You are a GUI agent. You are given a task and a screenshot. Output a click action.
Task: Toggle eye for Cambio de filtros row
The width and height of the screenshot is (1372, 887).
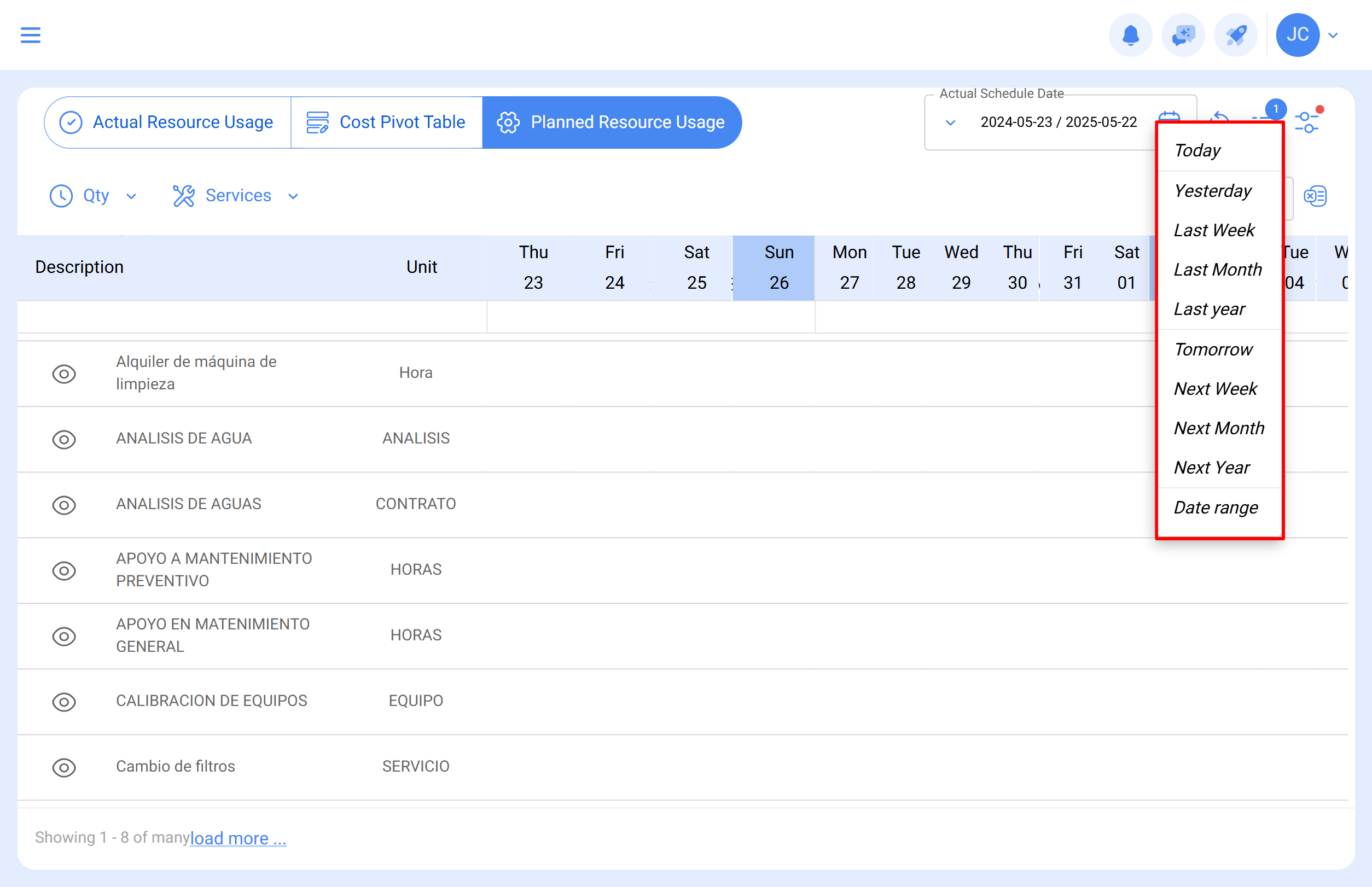(x=64, y=768)
